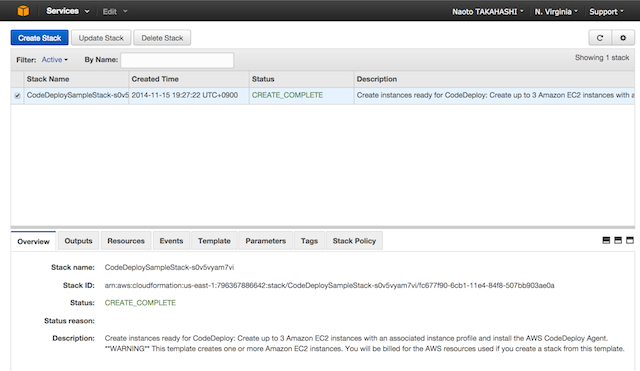Click 'Showing 1 stack' count text

click(x=602, y=58)
